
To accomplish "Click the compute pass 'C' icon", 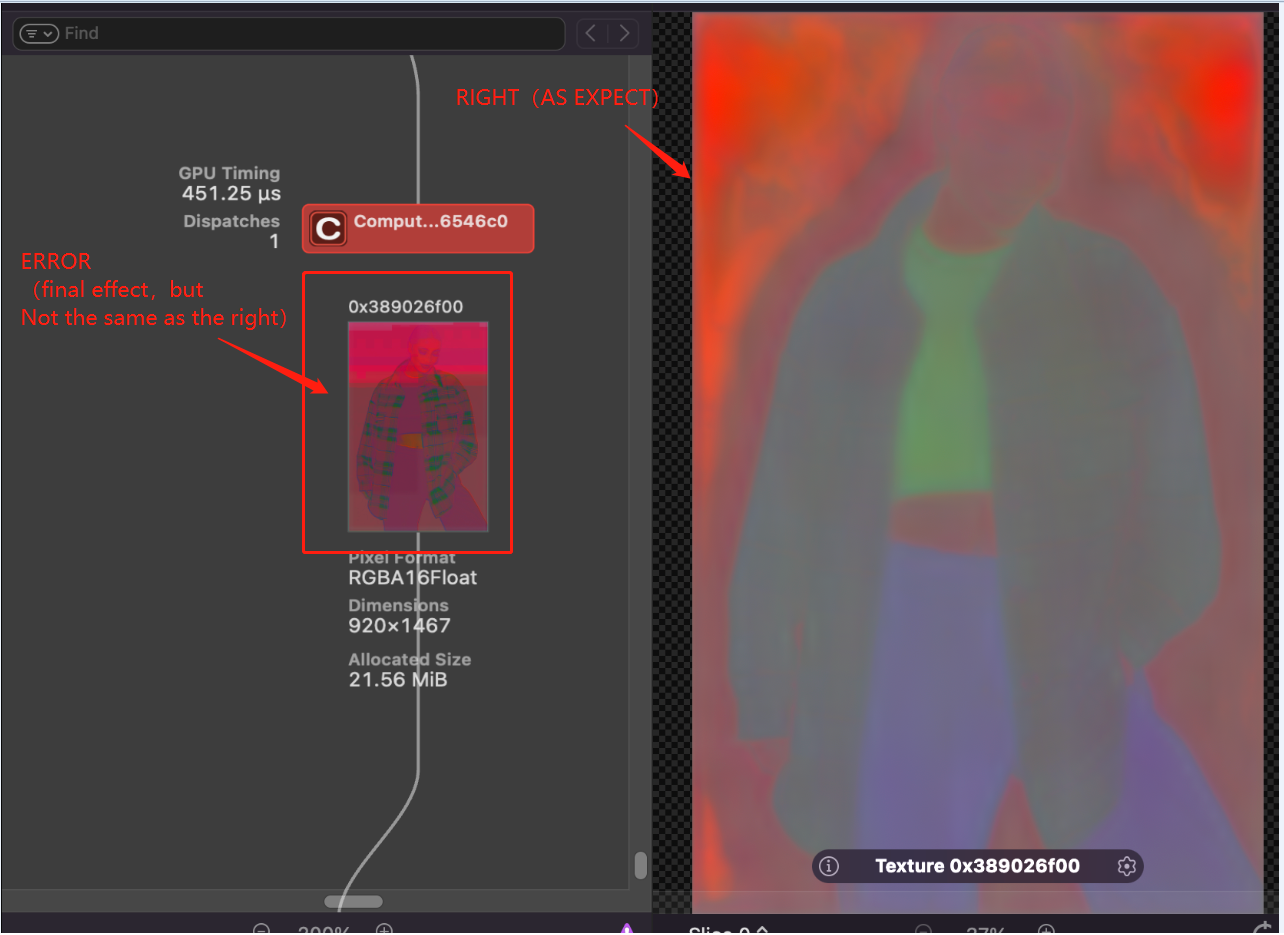I will click(328, 228).
